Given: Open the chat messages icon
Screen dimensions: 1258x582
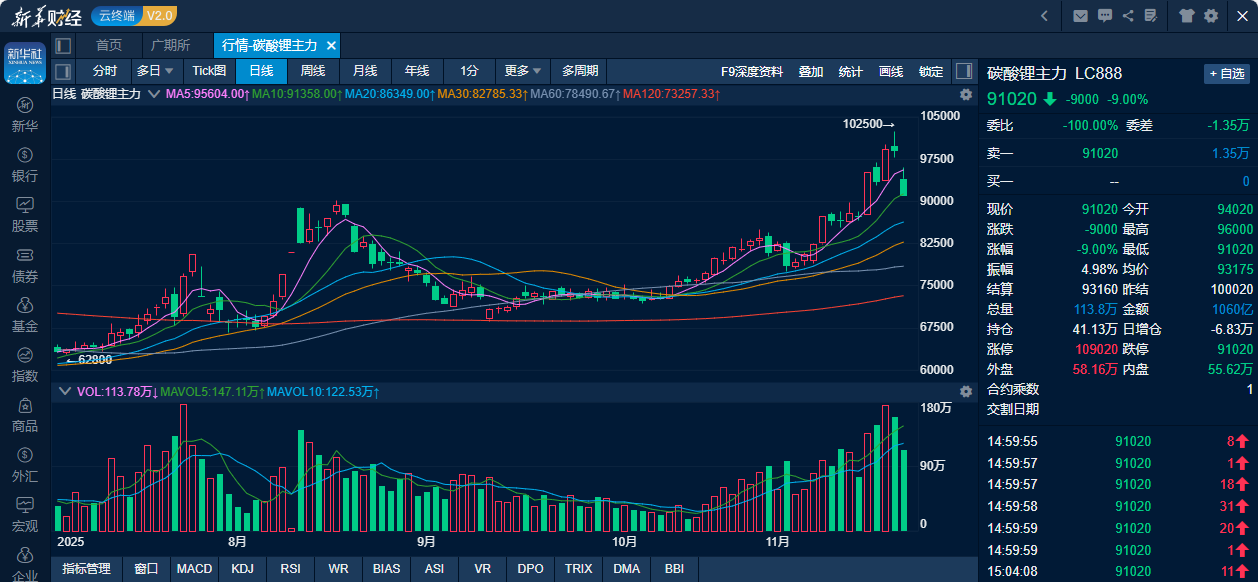Looking at the screenshot, I should click(1105, 15).
